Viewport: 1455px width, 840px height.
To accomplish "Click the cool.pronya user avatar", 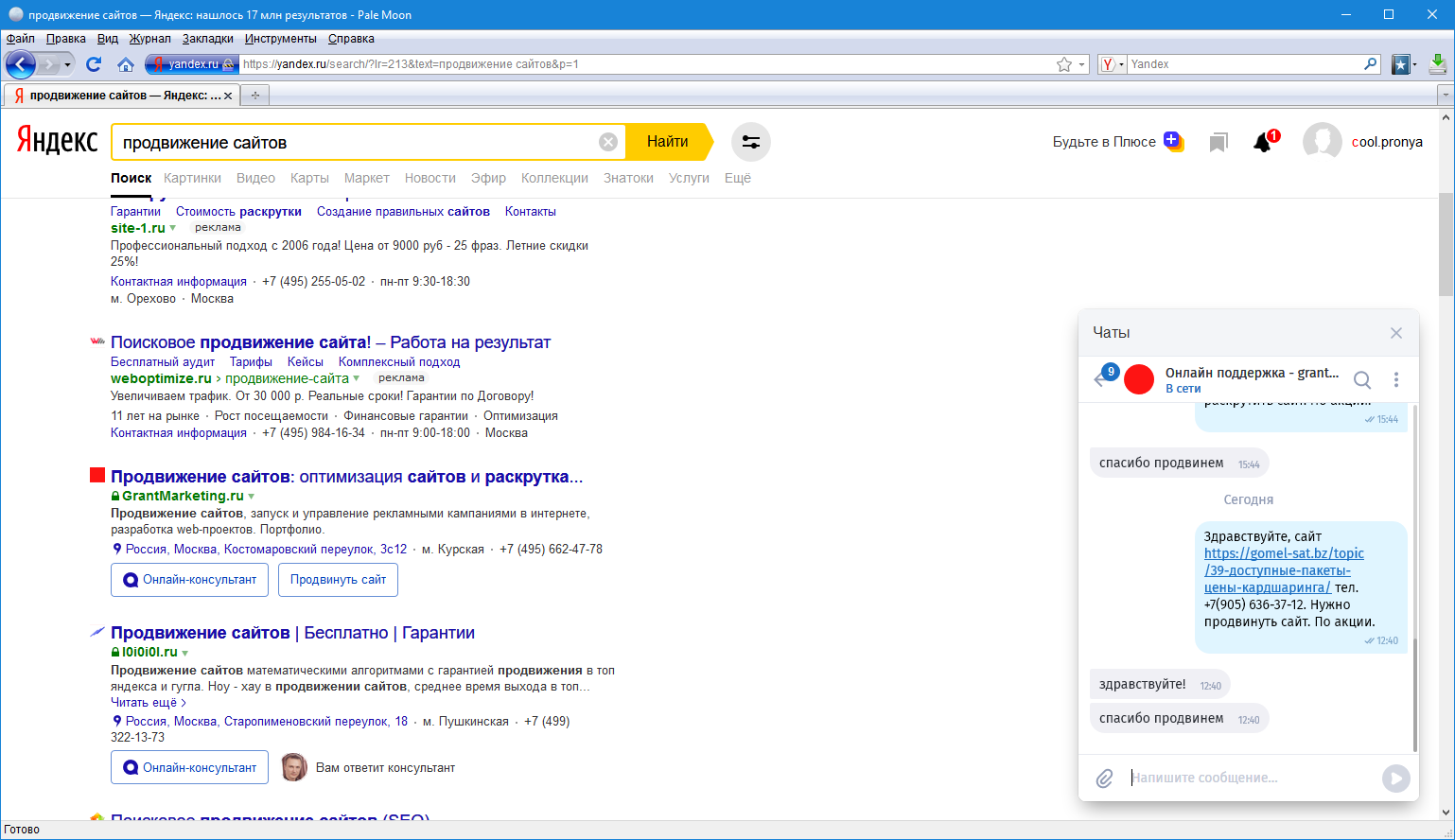I will (1322, 142).
